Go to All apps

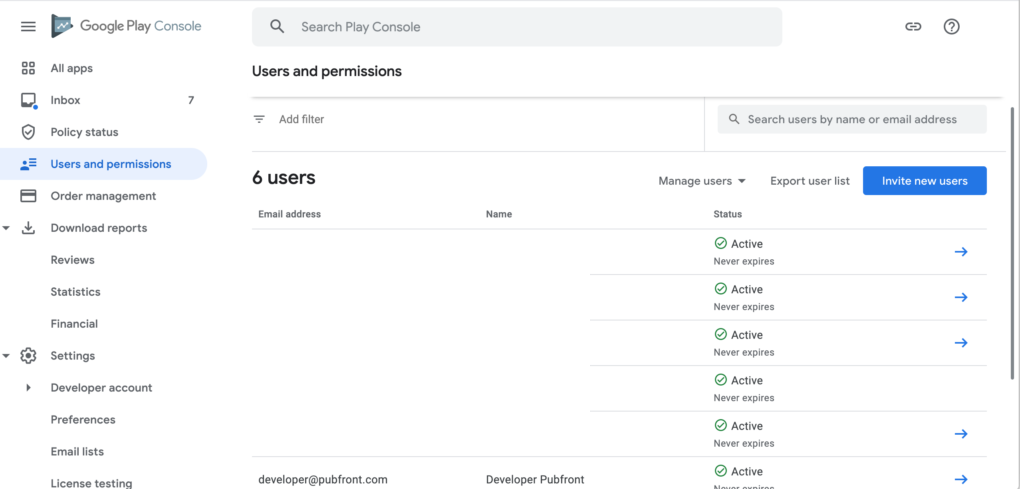tap(72, 68)
